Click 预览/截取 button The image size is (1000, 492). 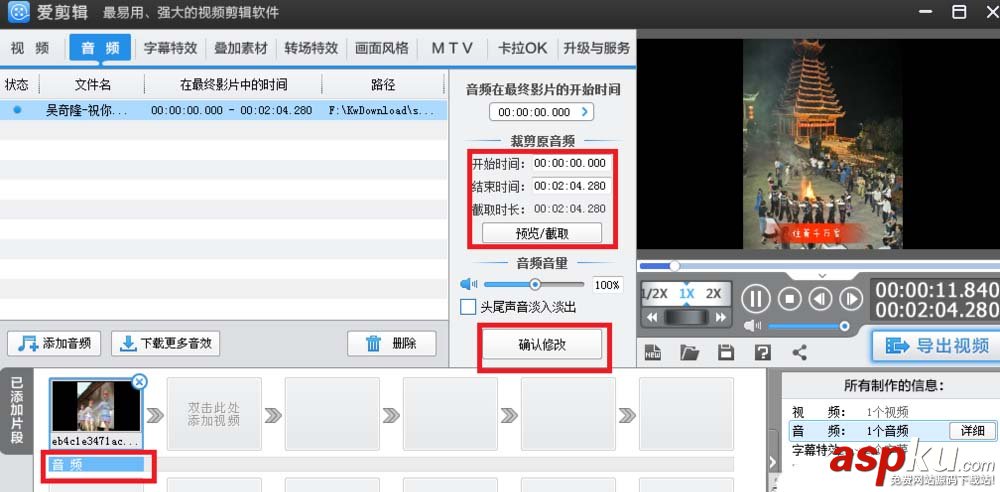(541, 234)
